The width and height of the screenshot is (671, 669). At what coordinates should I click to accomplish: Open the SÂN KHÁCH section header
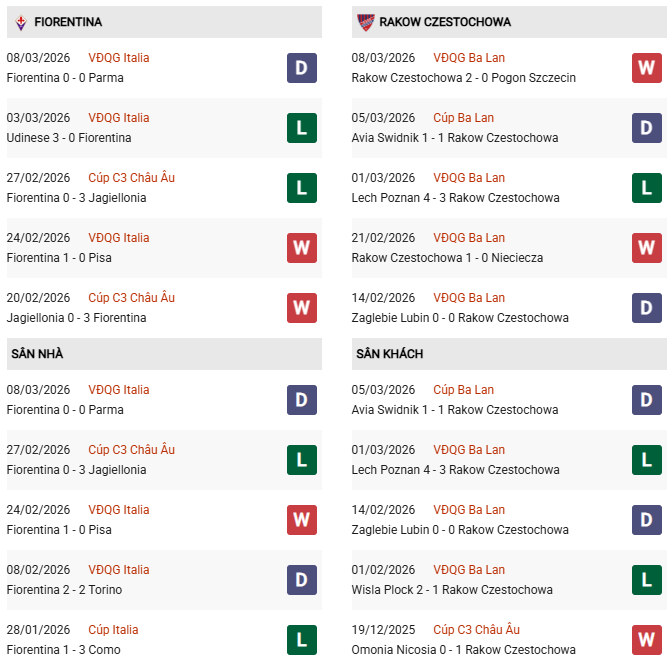(389, 354)
